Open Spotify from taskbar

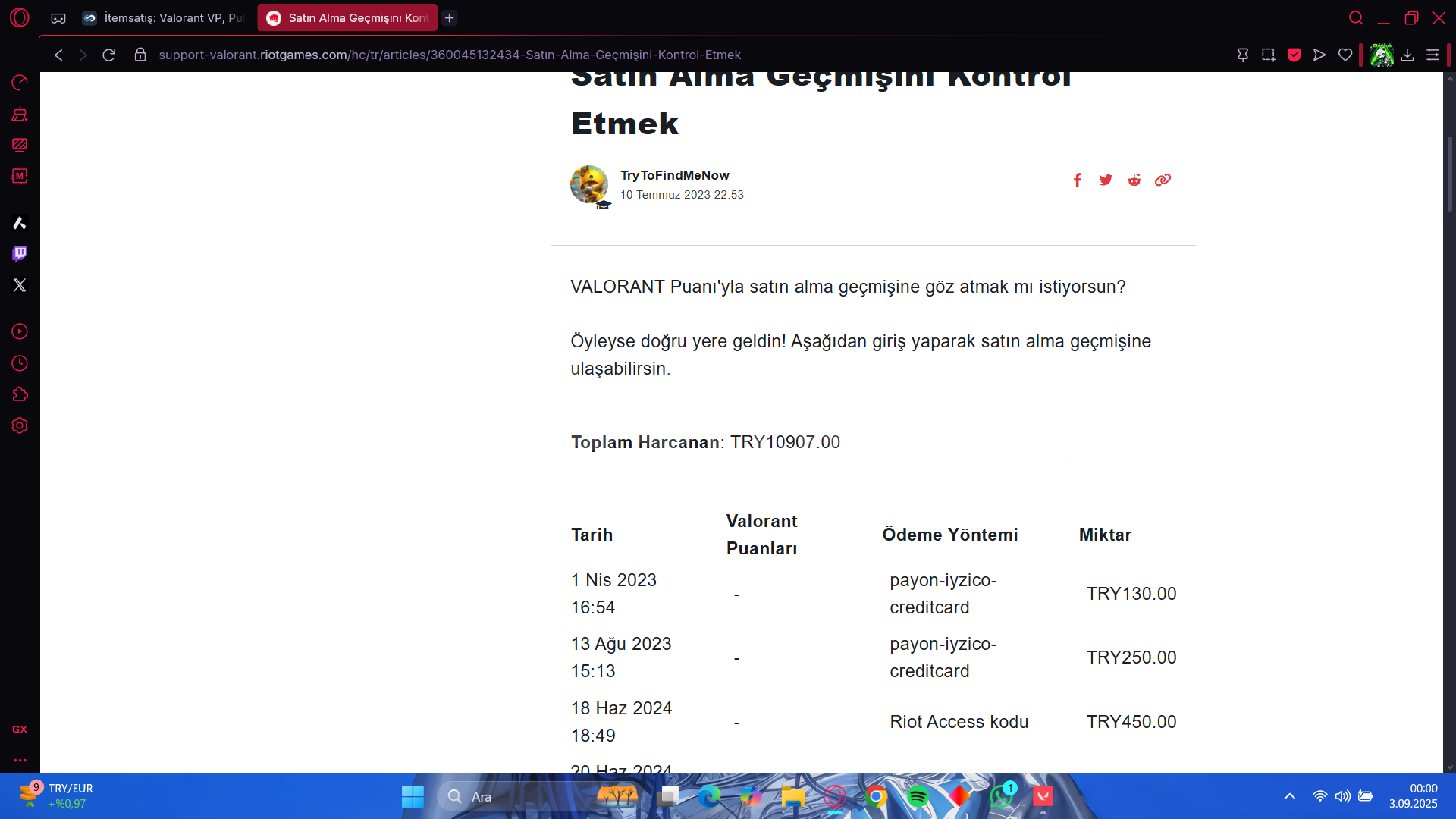(918, 796)
